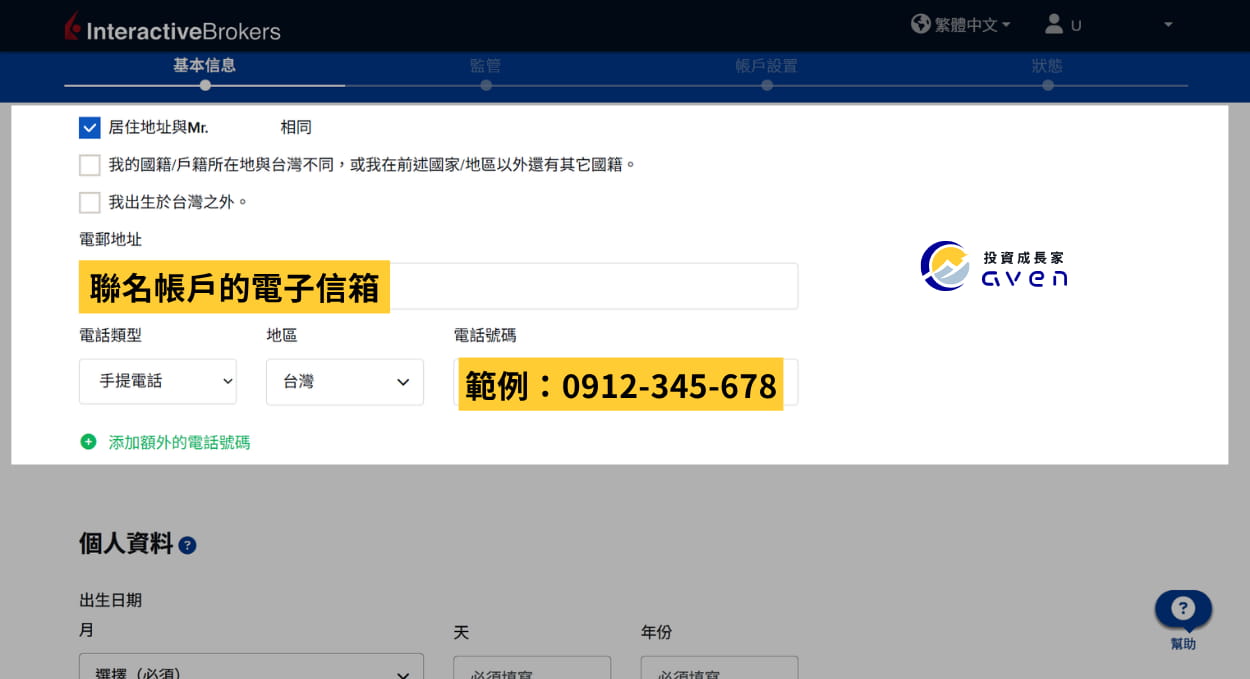Viewport: 1250px width, 679px height.
Task: Go to the 帳戶設置 step tab
Action: pyautogui.click(x=766, y=66)
